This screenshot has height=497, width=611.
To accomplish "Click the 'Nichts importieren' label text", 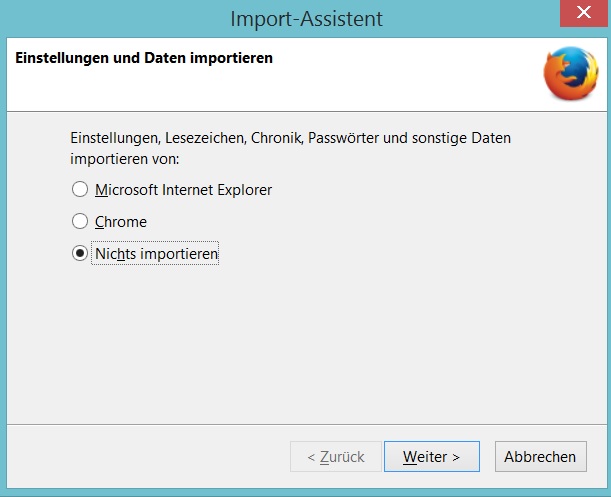I will (156, 254).
